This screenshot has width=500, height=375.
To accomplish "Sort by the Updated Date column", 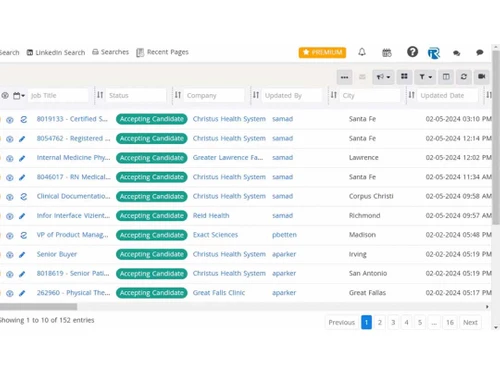I will tap(412, 95).
